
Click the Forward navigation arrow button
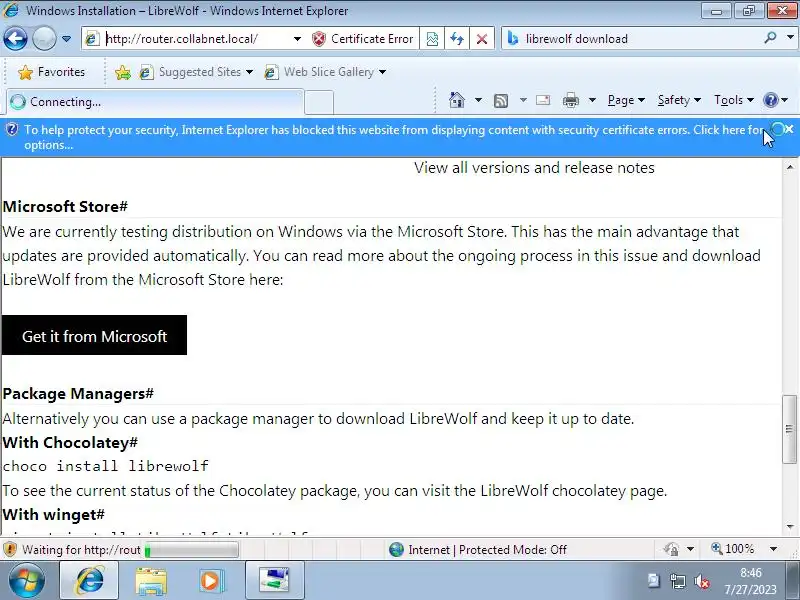click(x=44, y=38)
